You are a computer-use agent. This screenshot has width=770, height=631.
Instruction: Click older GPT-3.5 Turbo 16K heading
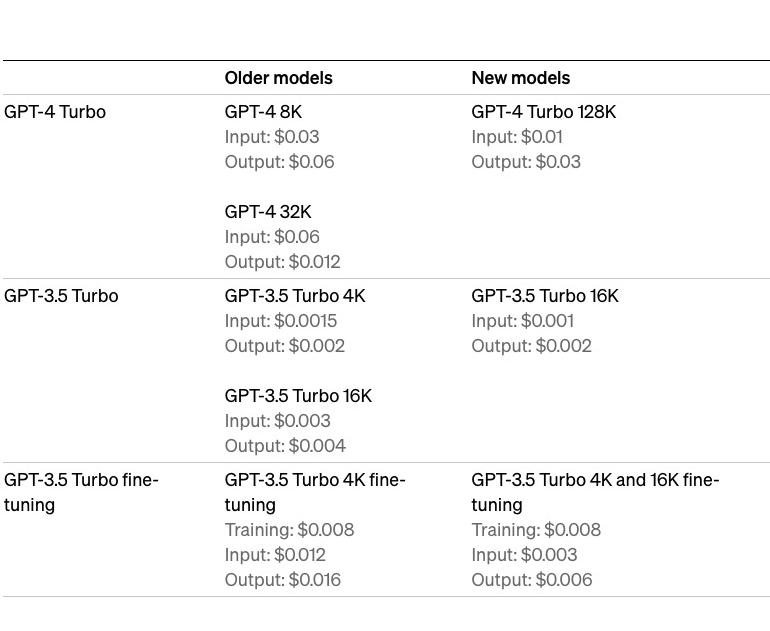[299, 396]
